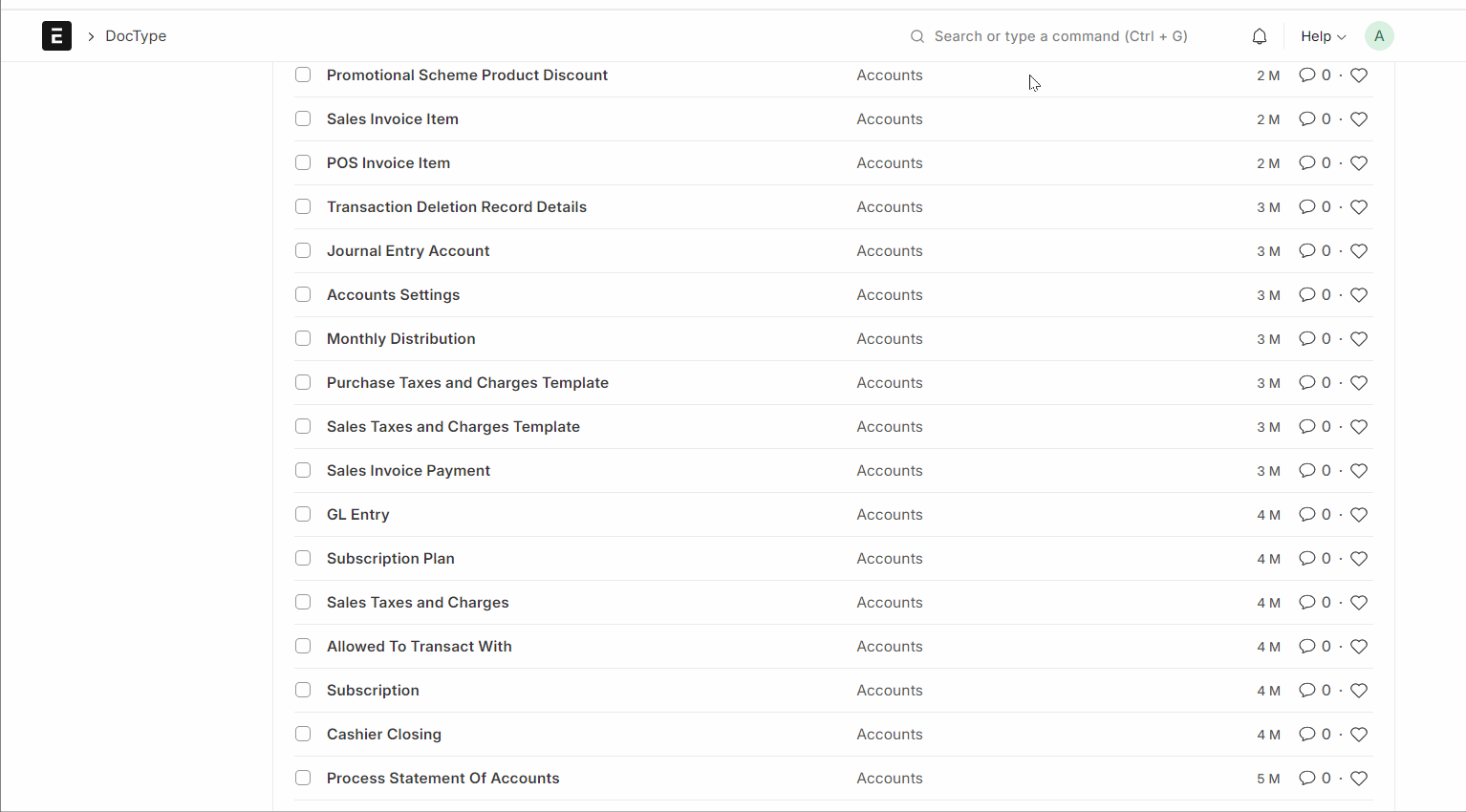Favorite the Cashier Closing doctype
Image resolution: width=1466 pixels, height=812 pixels.
[x=1359, y=735]
